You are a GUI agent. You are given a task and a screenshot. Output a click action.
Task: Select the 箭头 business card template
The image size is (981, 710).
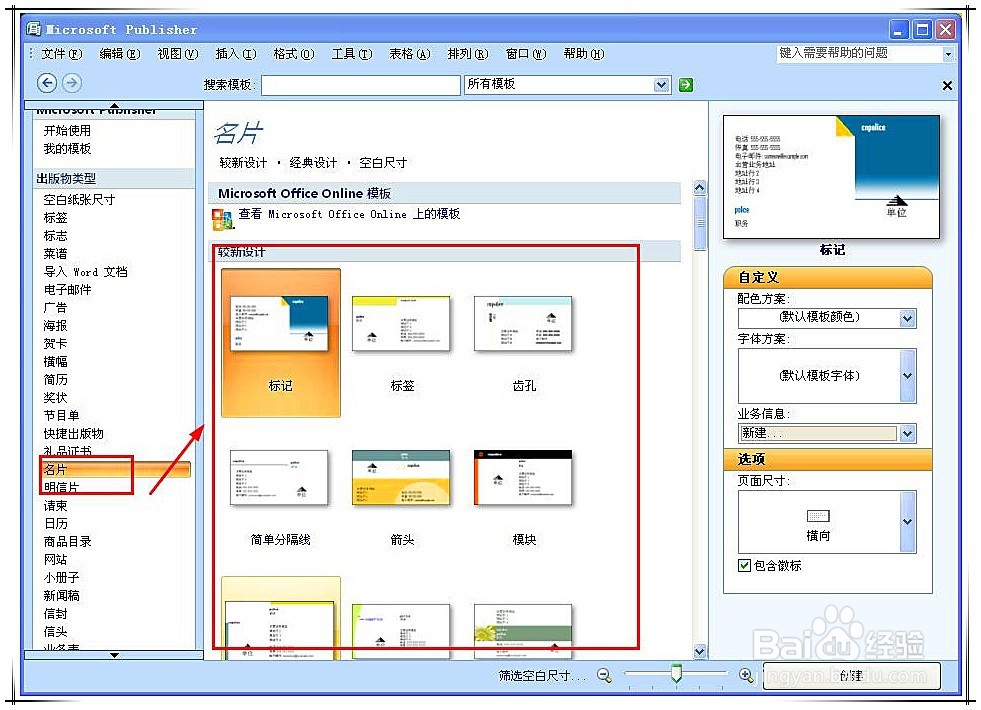click(402, 497)
